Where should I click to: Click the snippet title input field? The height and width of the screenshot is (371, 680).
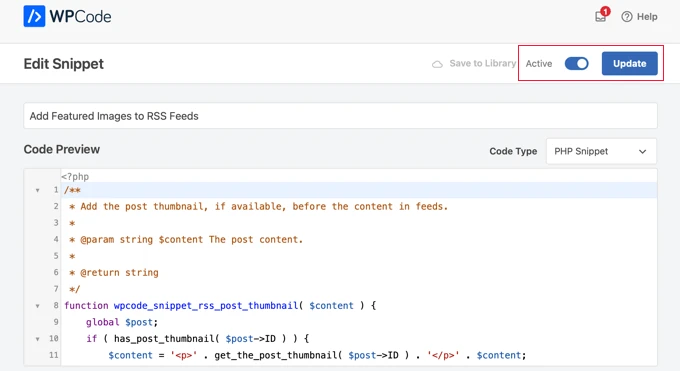pyautogui.click(x=340, y=116)
